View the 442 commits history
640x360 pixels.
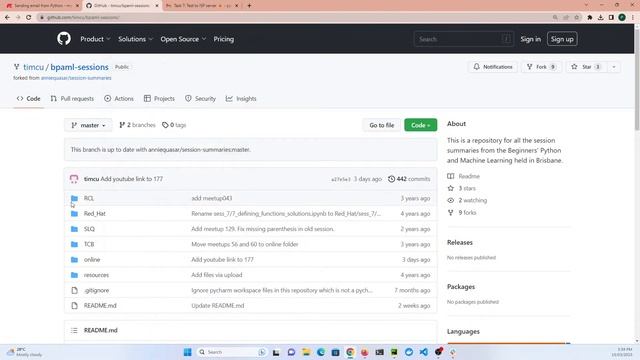409,179
